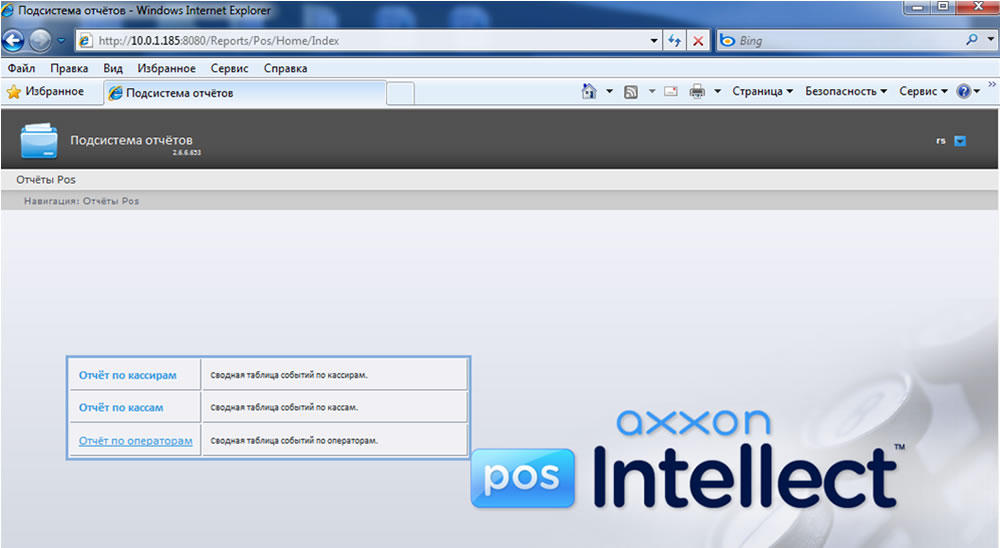Click the report subsystem printer logo icon
This screenshot has width=1000, height=548.
click(x=39, y=140)
